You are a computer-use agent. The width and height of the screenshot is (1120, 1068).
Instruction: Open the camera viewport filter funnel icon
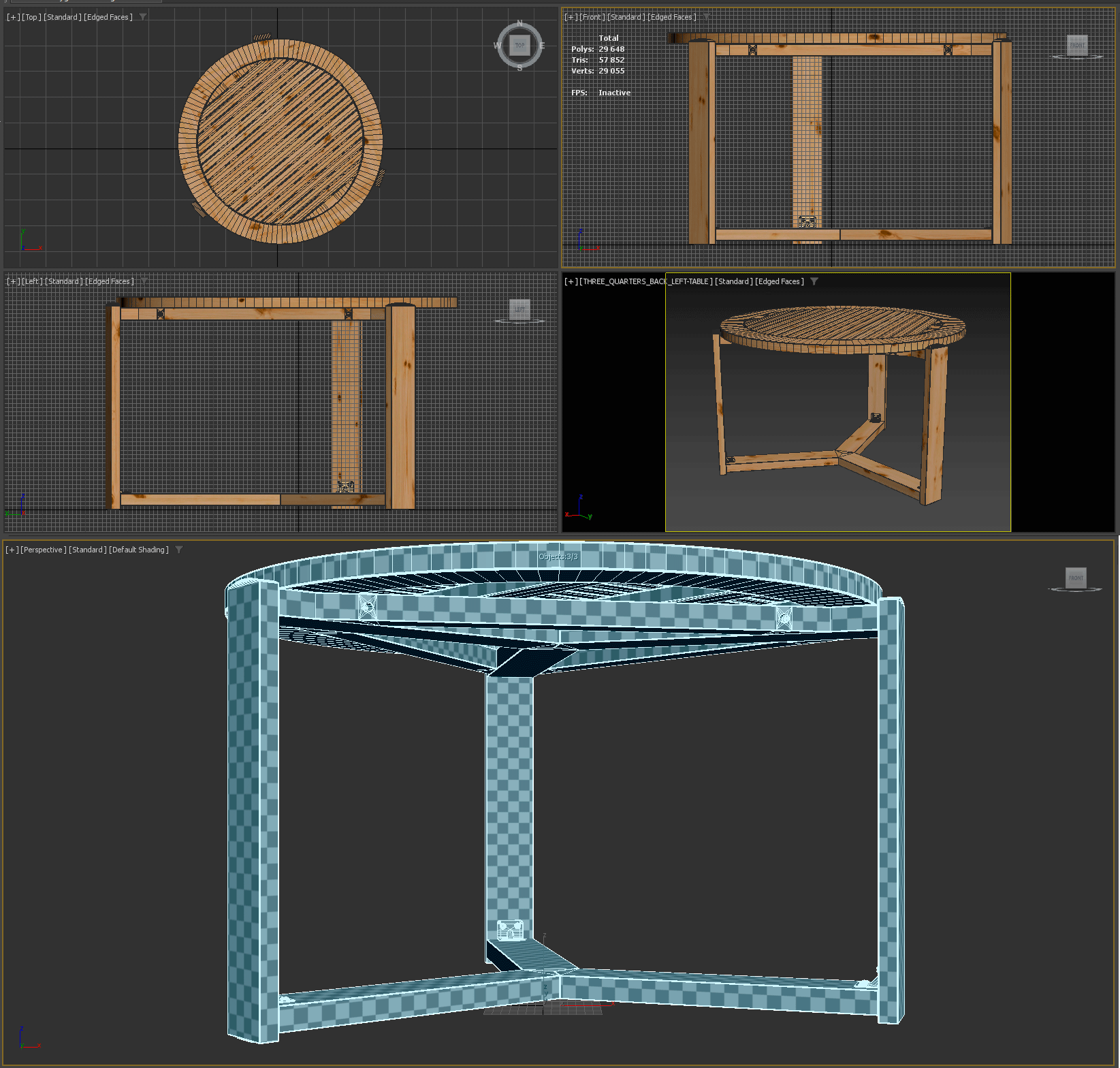[x=814, y=281]
